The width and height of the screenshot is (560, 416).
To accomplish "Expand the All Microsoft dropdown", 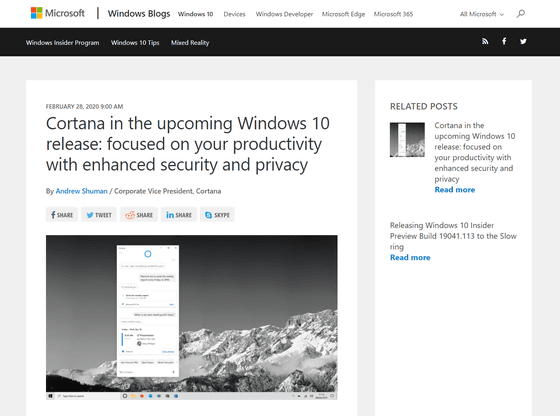I will pyautogui.click(x=482, y=14).
